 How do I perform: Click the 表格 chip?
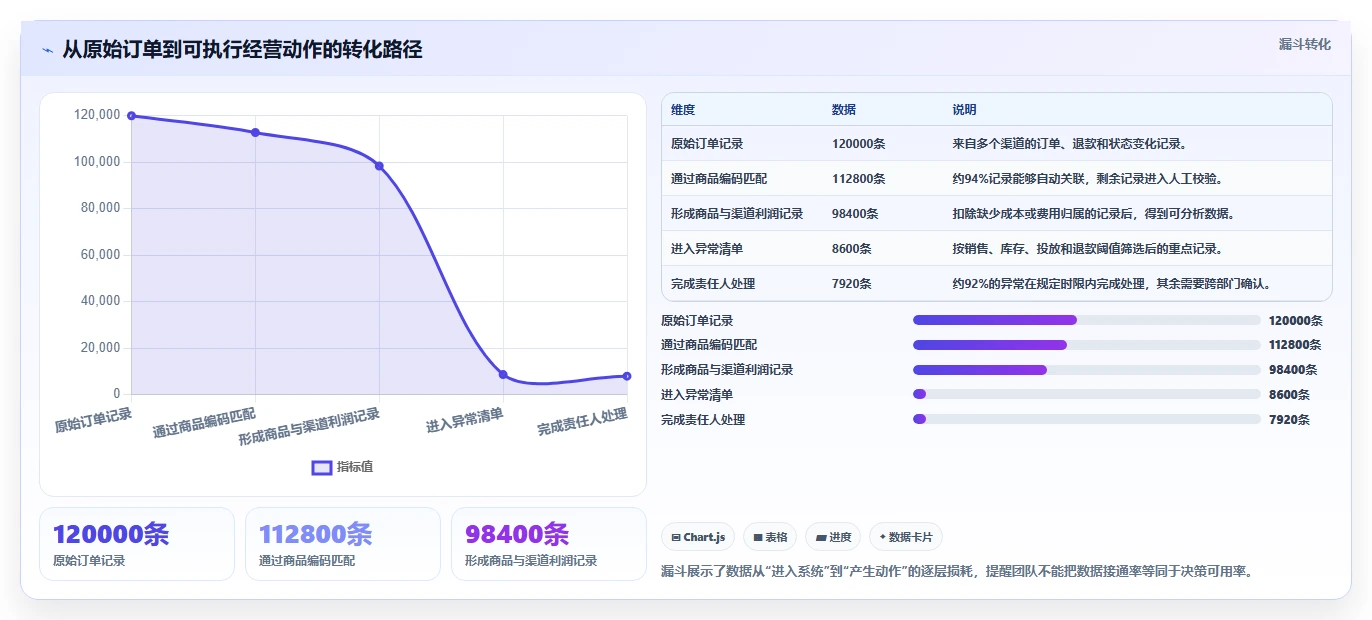coord(770,537)
